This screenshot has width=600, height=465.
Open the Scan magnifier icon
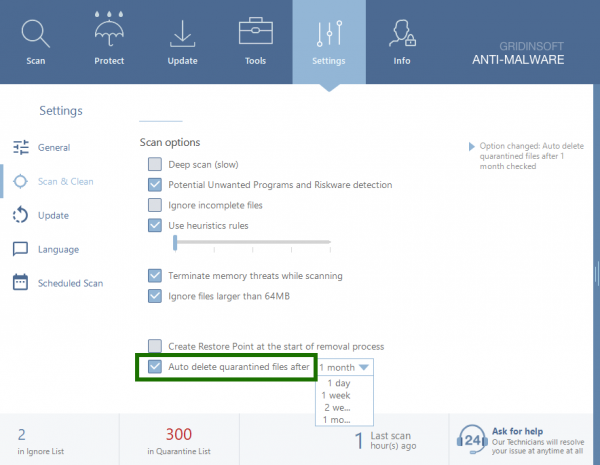36,34
